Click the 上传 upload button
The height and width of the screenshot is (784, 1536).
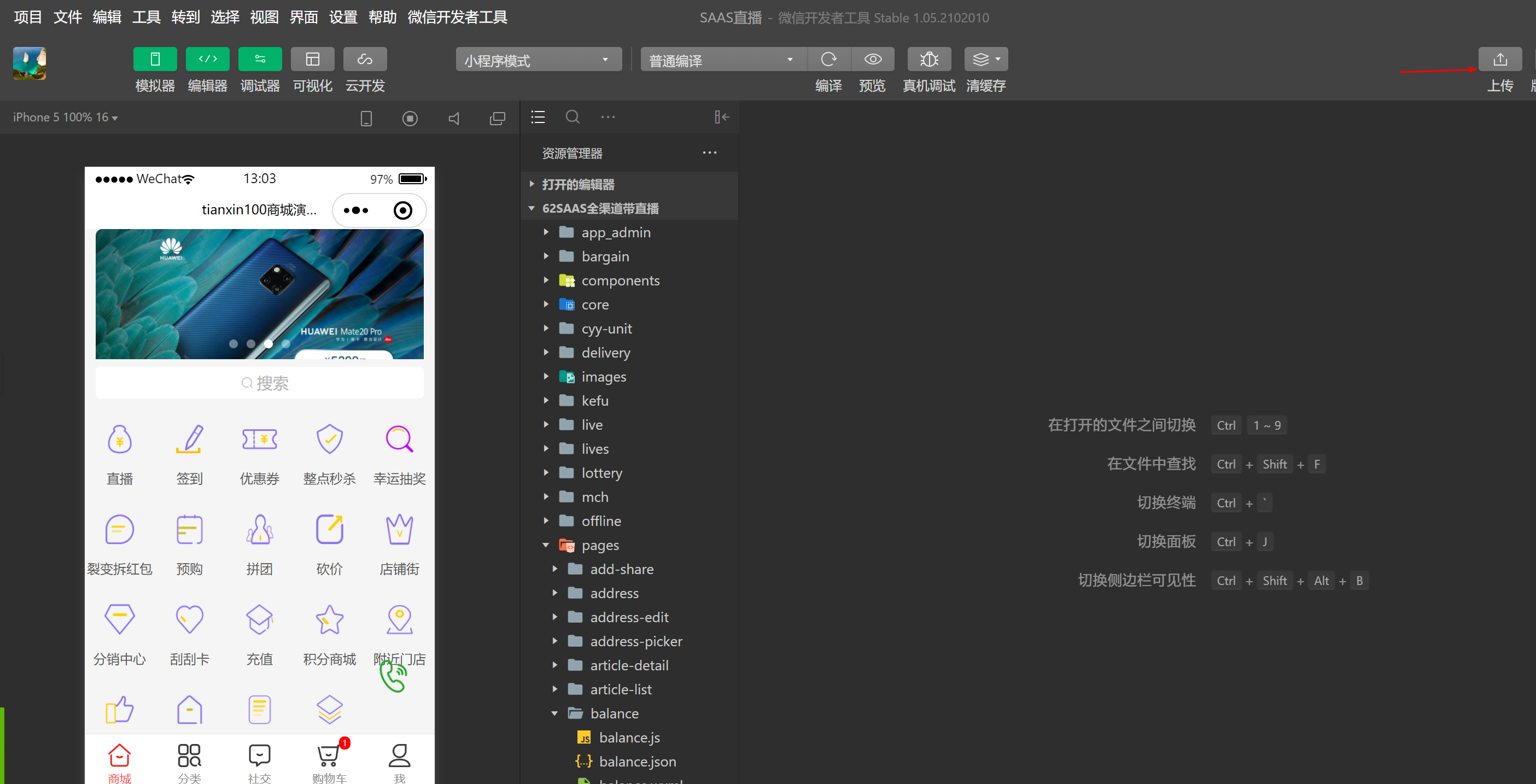[1499, 59]
